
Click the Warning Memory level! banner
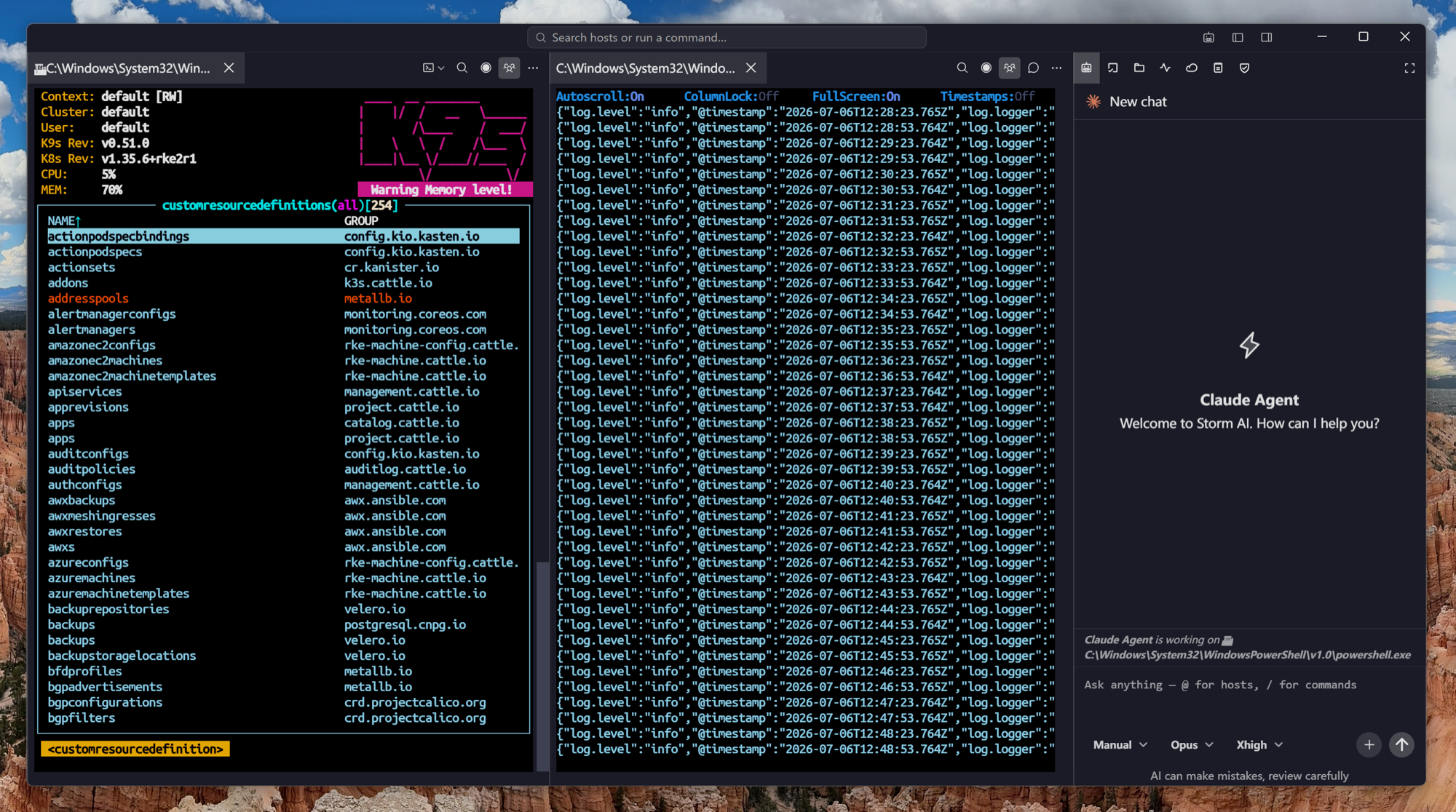click(445, 190)
